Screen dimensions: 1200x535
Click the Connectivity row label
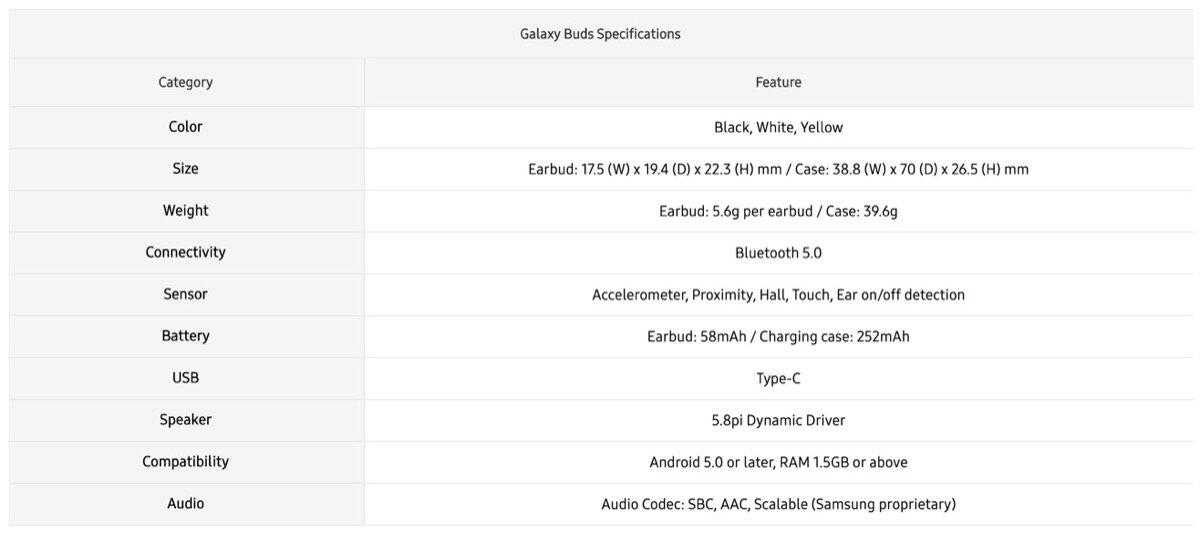point(186,253)
